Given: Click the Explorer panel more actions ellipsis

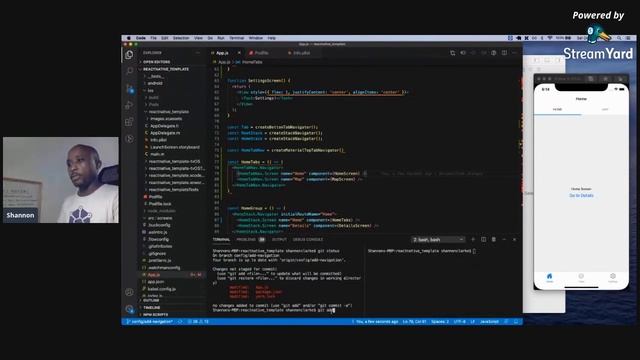Looking at the screenshot, I should click(198, 53).
